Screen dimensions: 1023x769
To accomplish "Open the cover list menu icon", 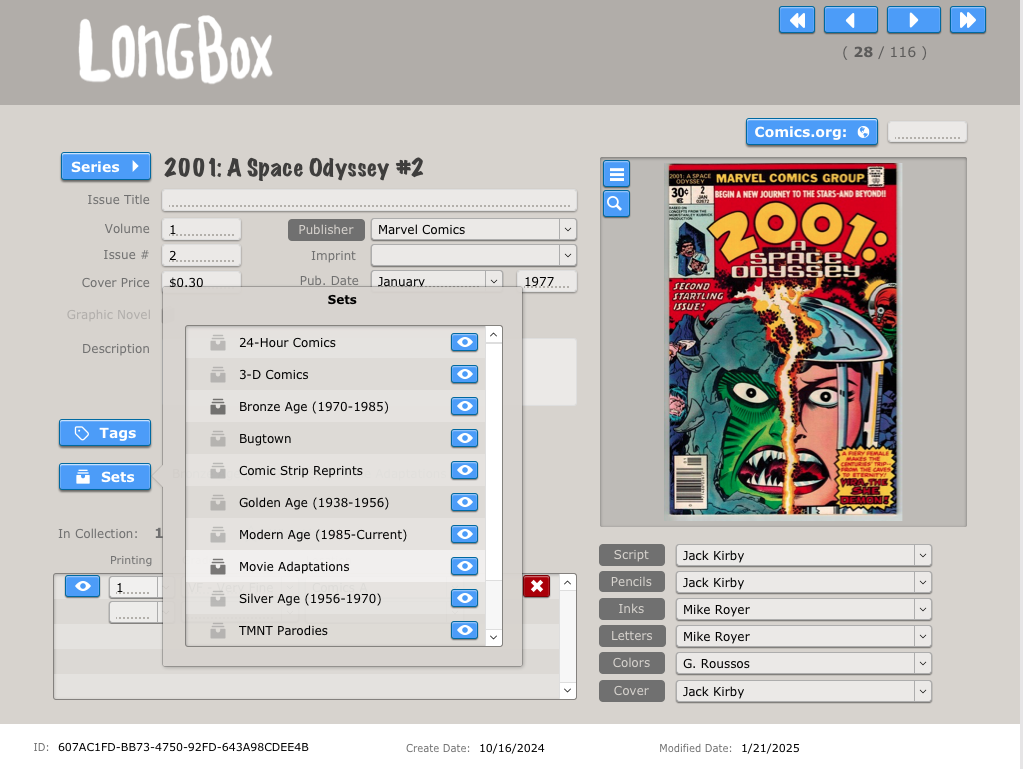I will 617,174.
